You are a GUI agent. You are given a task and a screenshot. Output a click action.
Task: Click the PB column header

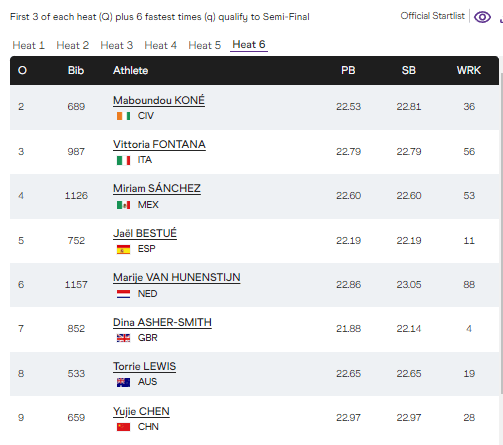pyautogui.click(x=348, y=70)
